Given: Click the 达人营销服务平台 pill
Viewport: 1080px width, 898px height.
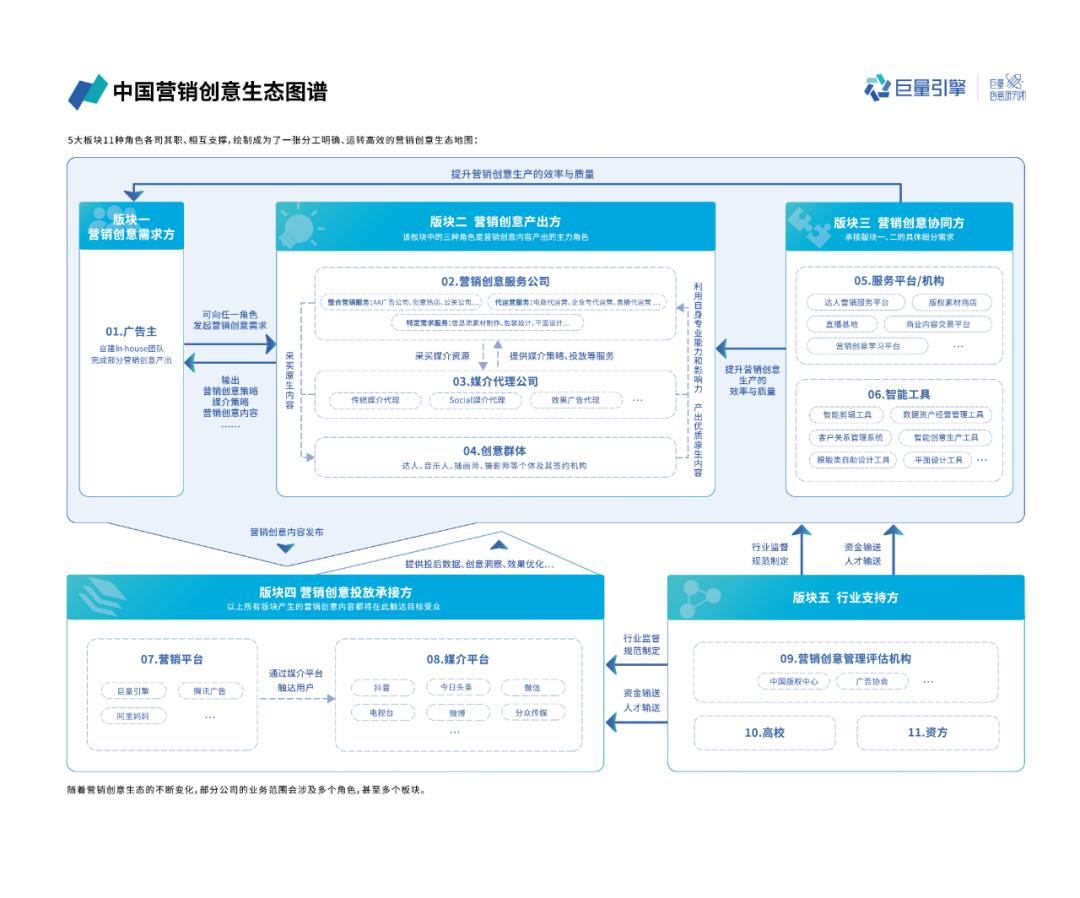Looking at the screenshot, I should pyautogui.click(x=856, y=302).
